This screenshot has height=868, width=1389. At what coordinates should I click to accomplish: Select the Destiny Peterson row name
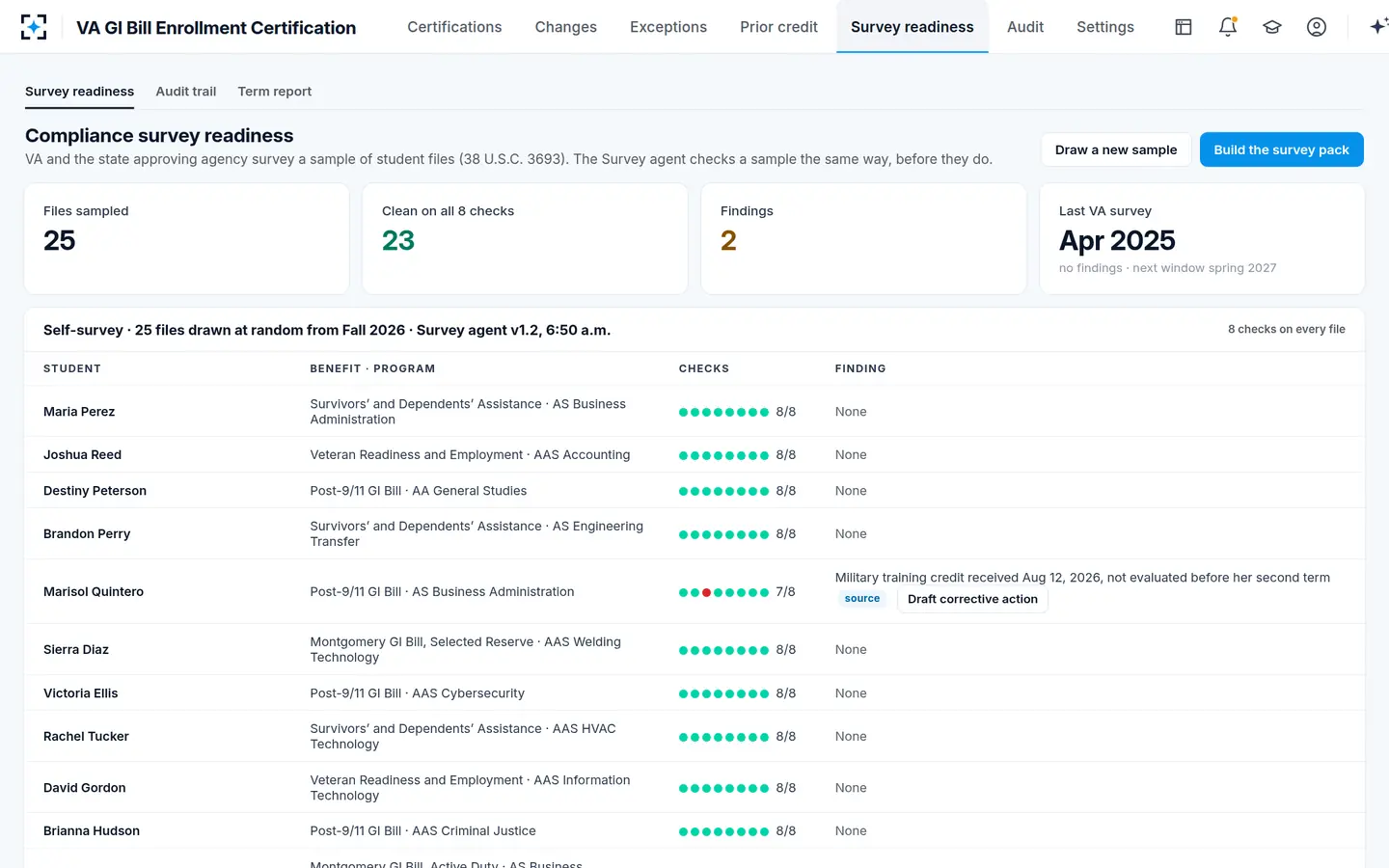95,491
